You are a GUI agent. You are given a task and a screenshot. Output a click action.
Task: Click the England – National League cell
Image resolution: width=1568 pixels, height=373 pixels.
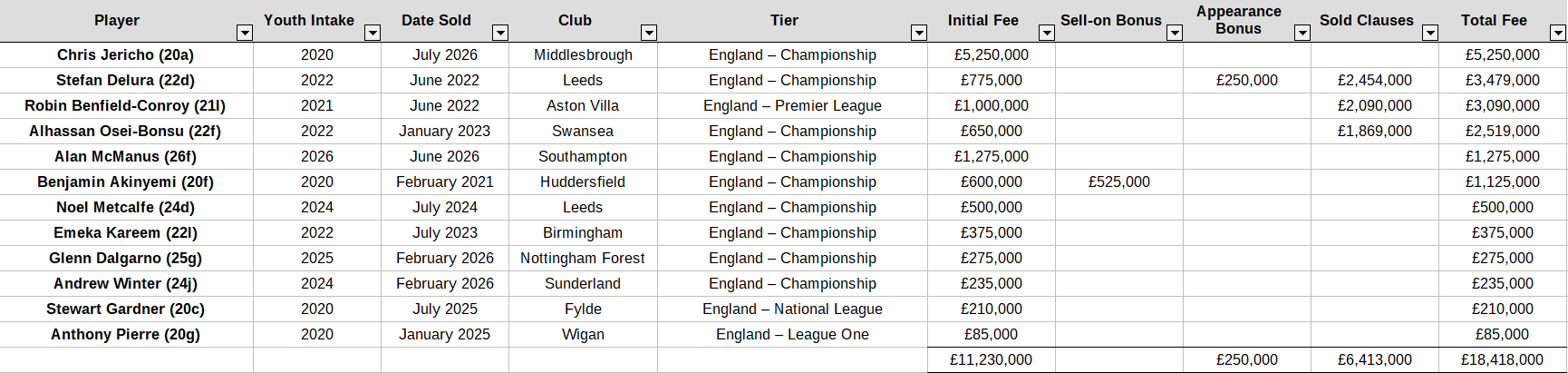(792, 309)
